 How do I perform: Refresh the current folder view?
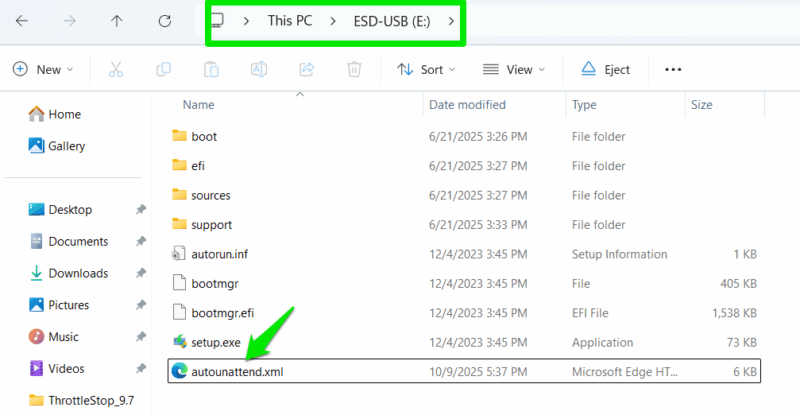[x=164, y=21]
